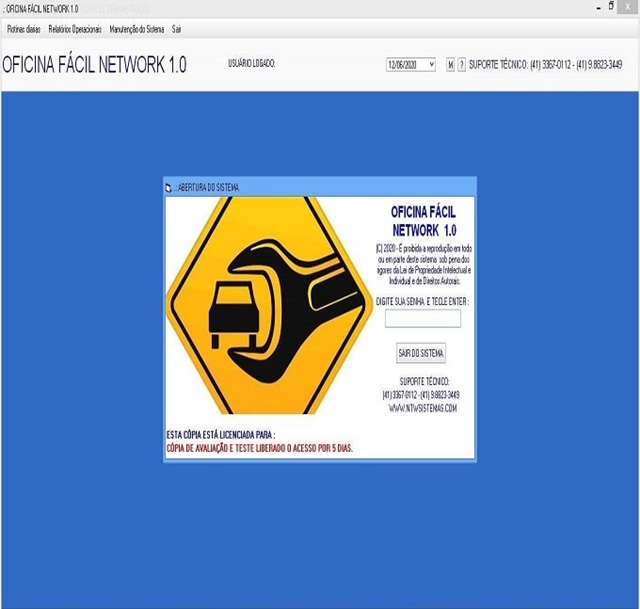
Task: Click the question mark help button
Action: click(461, 65)
